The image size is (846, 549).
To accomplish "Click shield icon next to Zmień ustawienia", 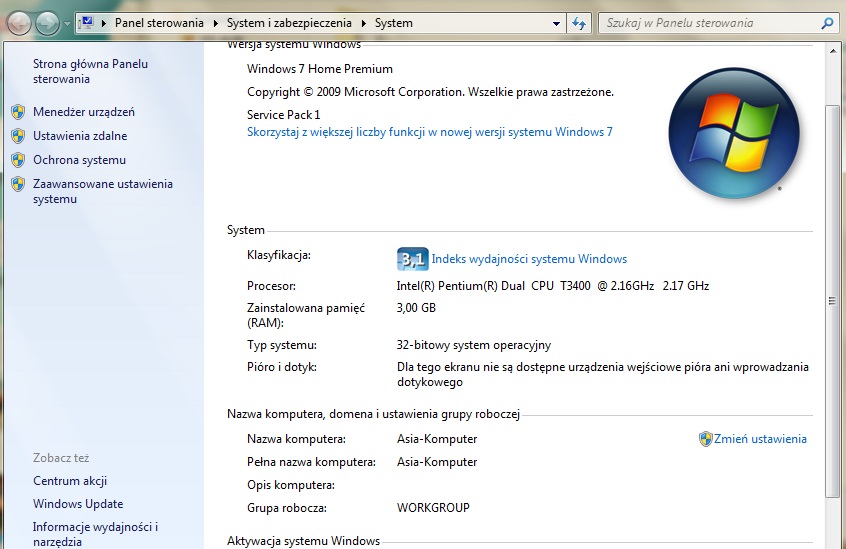I will 705,439.
